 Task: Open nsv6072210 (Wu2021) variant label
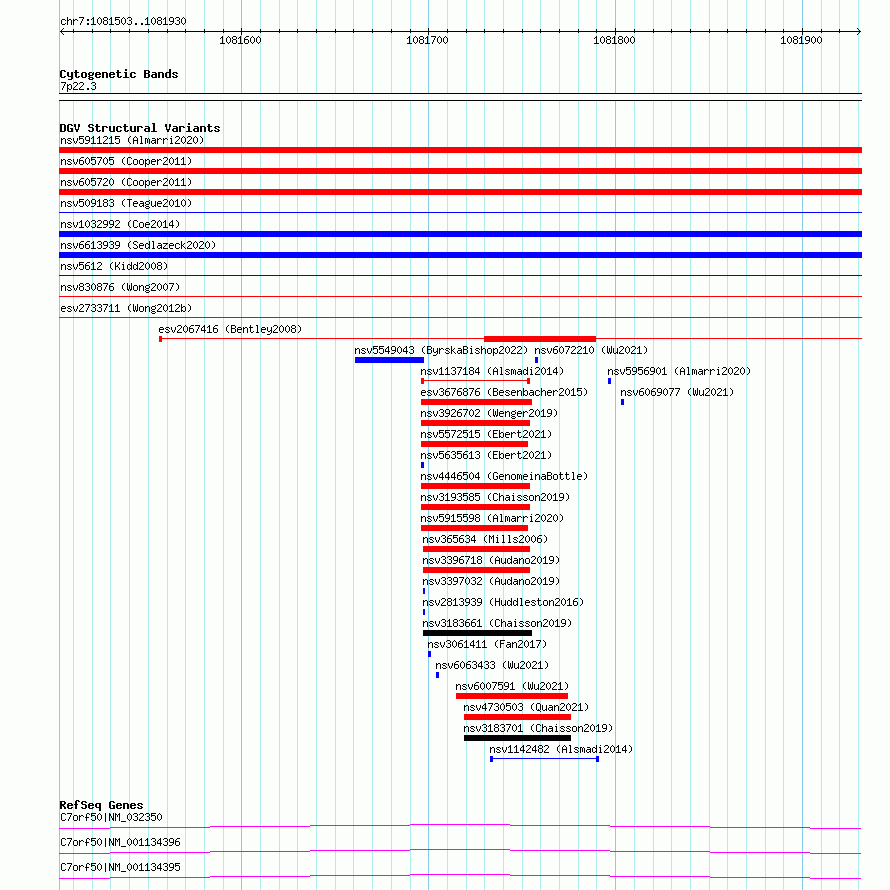[x=591, y=350]
